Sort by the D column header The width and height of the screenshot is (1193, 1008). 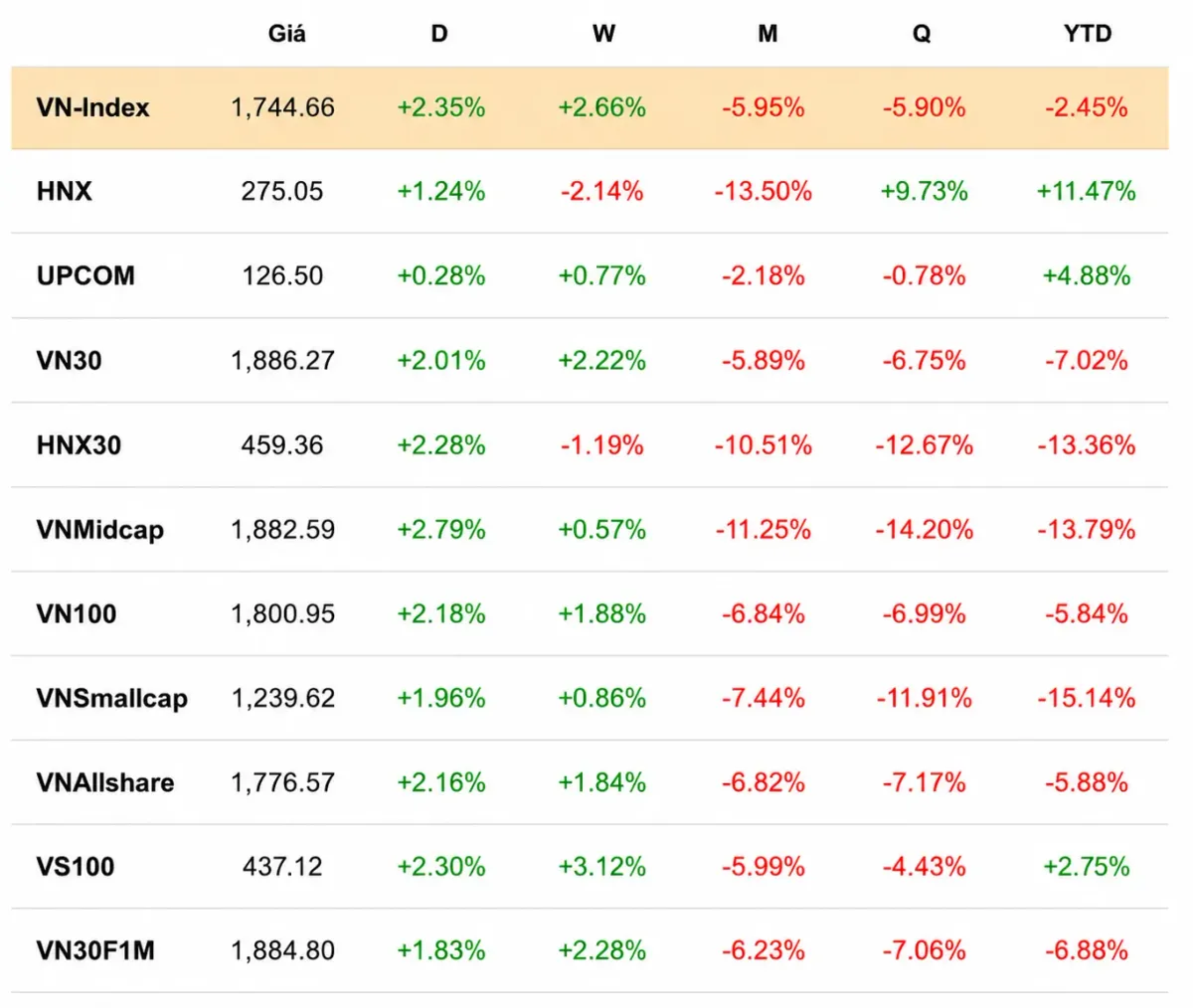point(439,33)
